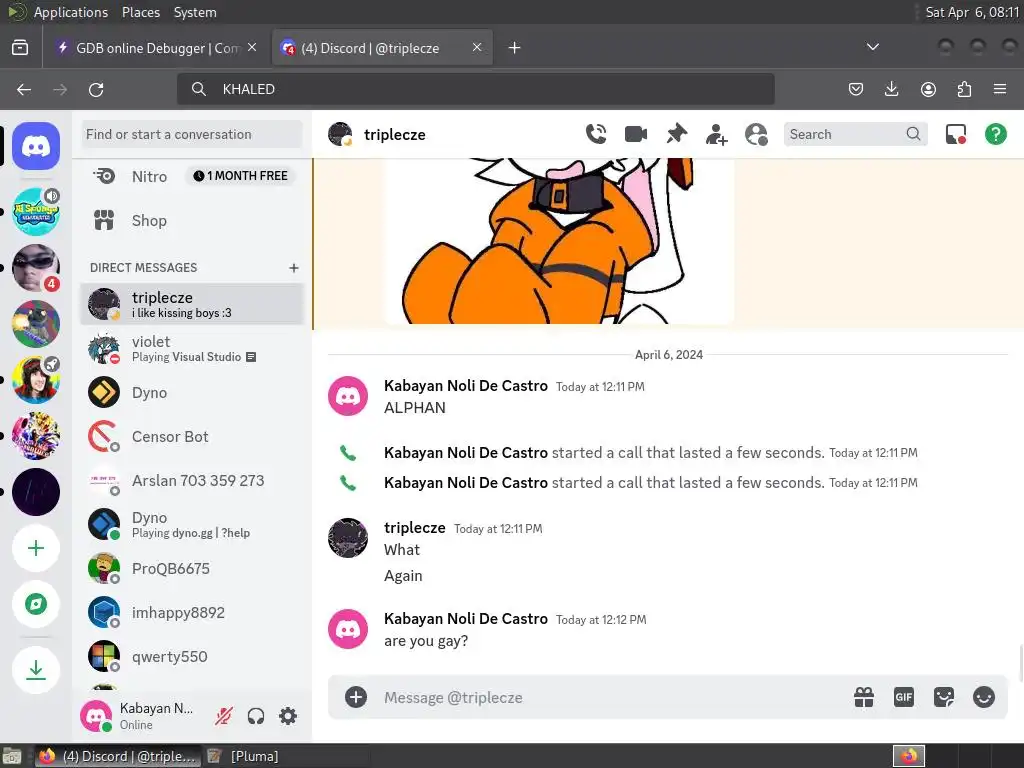The height and width of the screenshot is (768, 1024).
Task: Create a new DM with plus icon
Action: [x=294, y=268]
